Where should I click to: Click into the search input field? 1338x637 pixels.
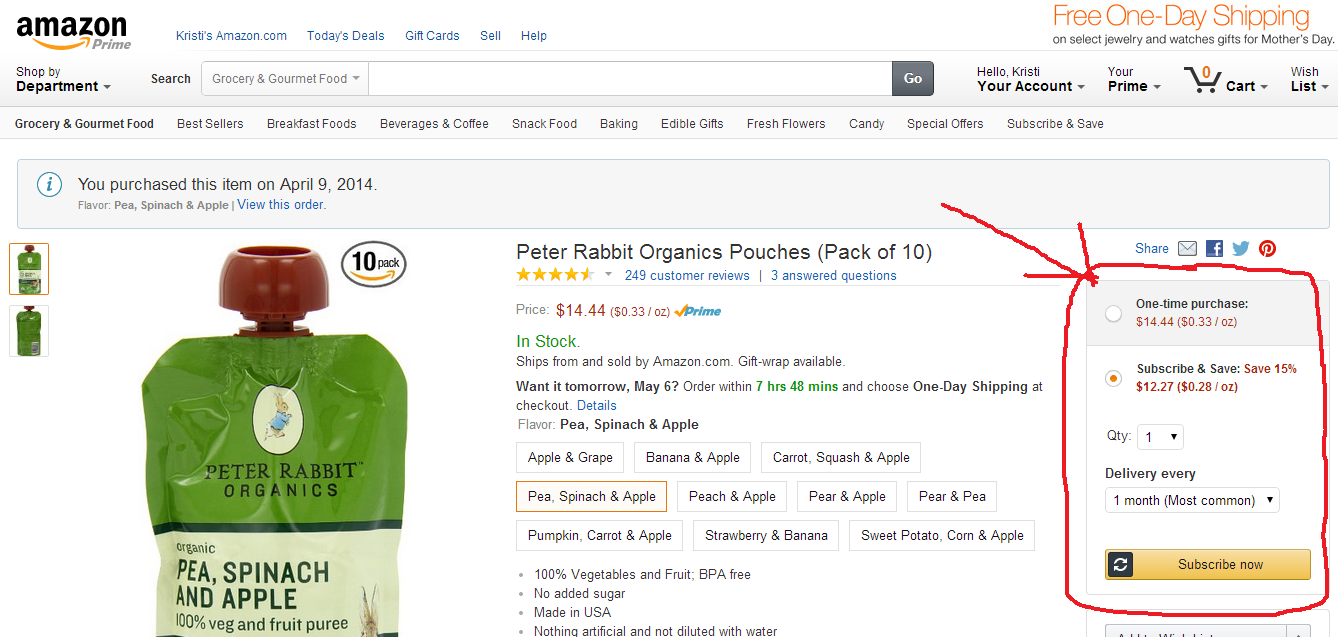[630, 79]
